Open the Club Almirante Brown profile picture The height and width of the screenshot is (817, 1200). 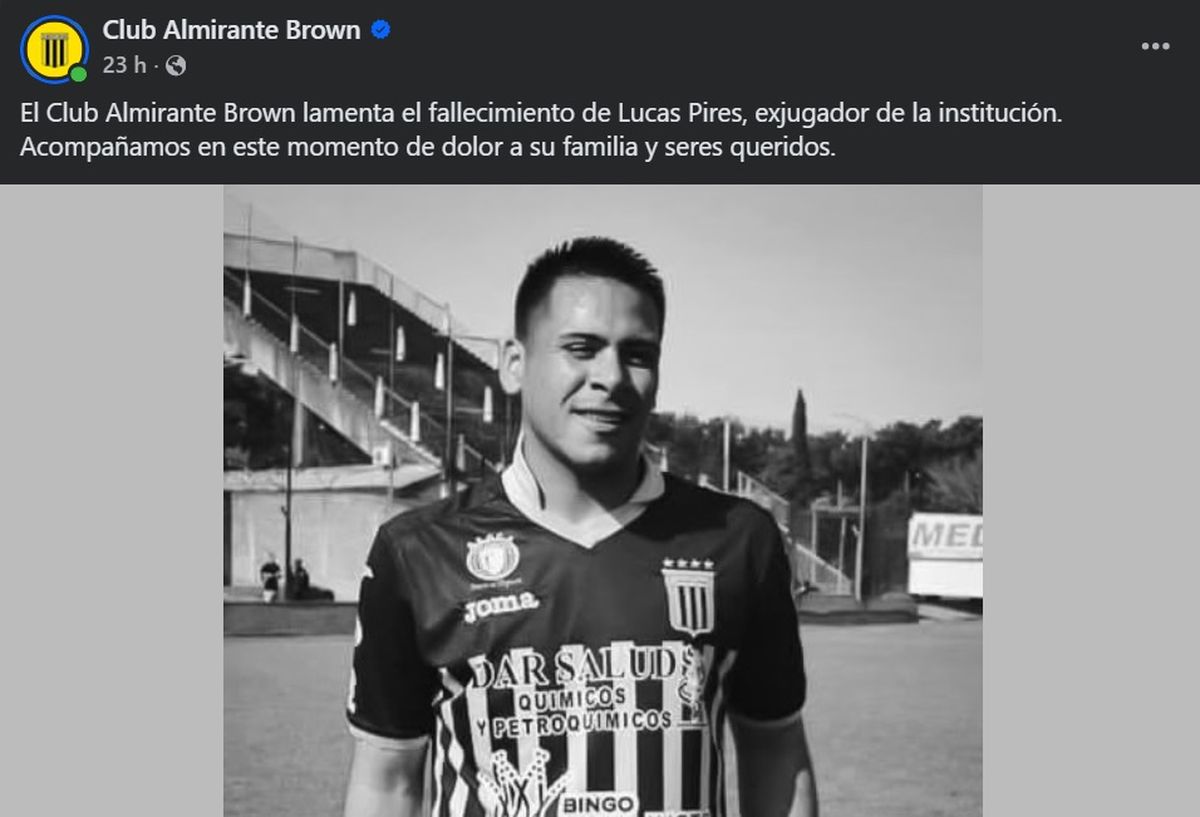pos(54,49)
